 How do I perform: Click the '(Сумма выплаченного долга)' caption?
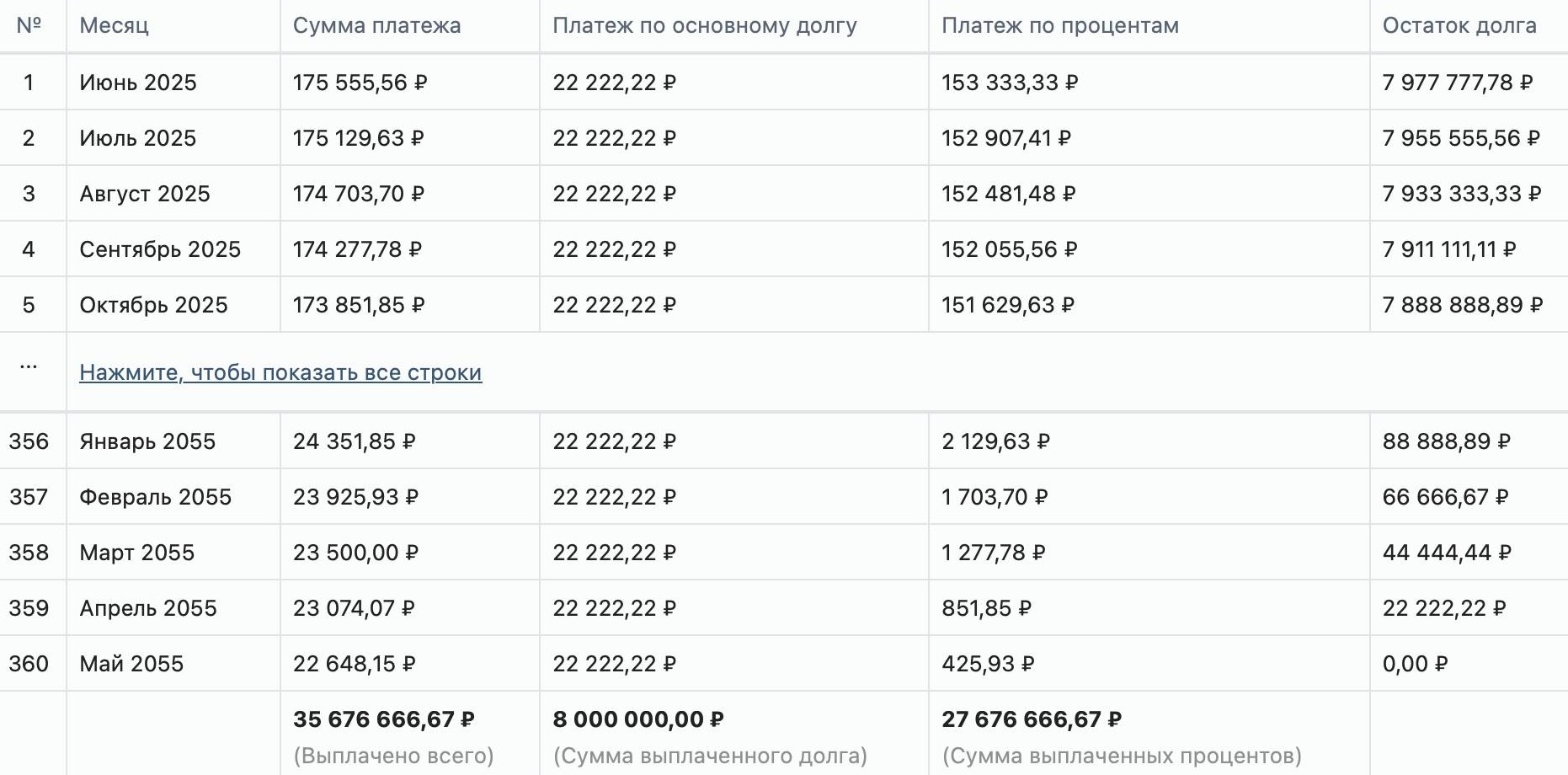coord(710,756)
